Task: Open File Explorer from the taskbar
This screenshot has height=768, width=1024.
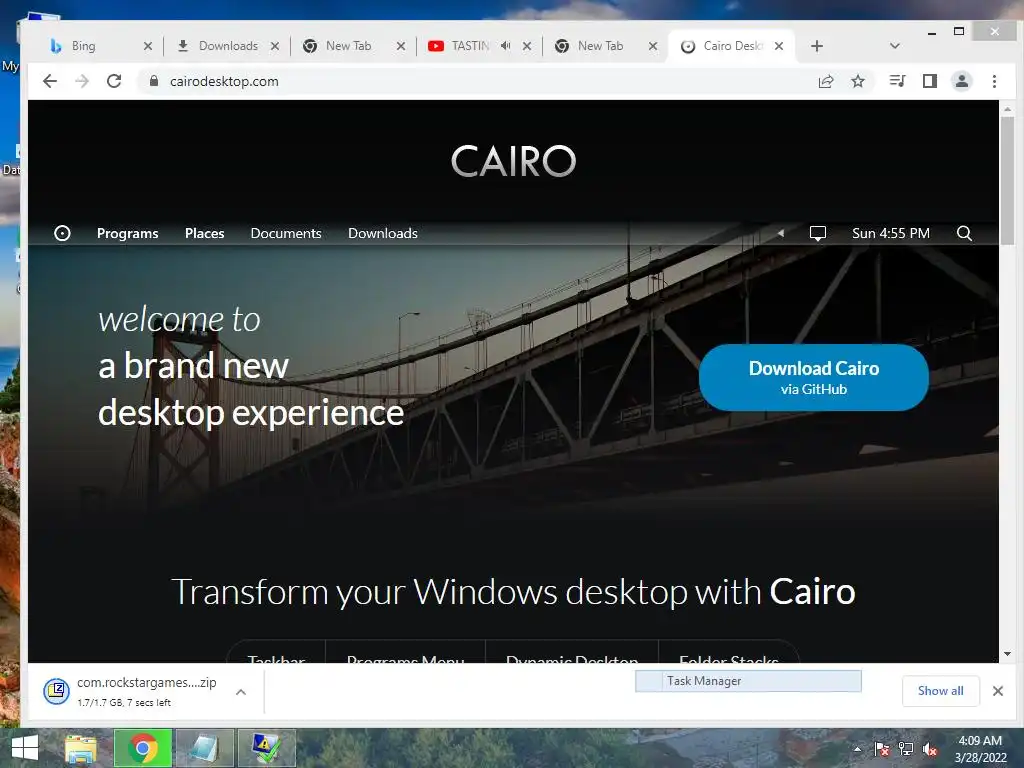Action: coord(81,748)
